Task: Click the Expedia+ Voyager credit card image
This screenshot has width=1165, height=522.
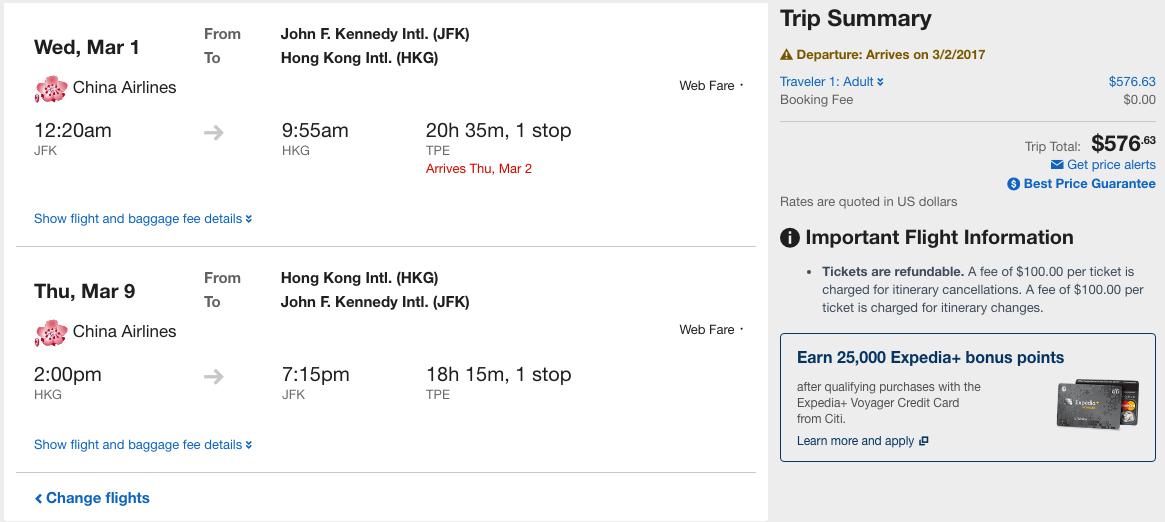Action: 1097,404
